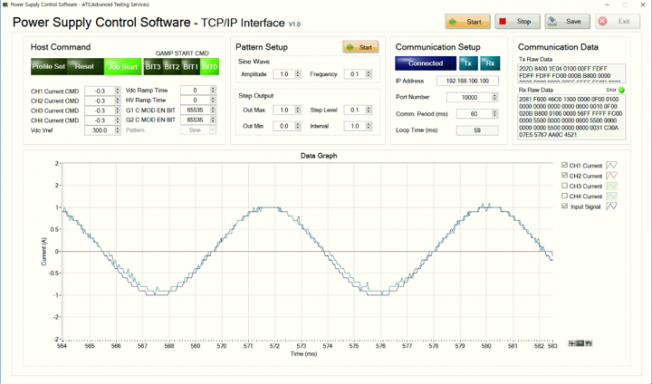The height and width of the screenshot is (384, 652).
Task: Click the Tx Raw Data text box
Action: [x=572, y=73]
